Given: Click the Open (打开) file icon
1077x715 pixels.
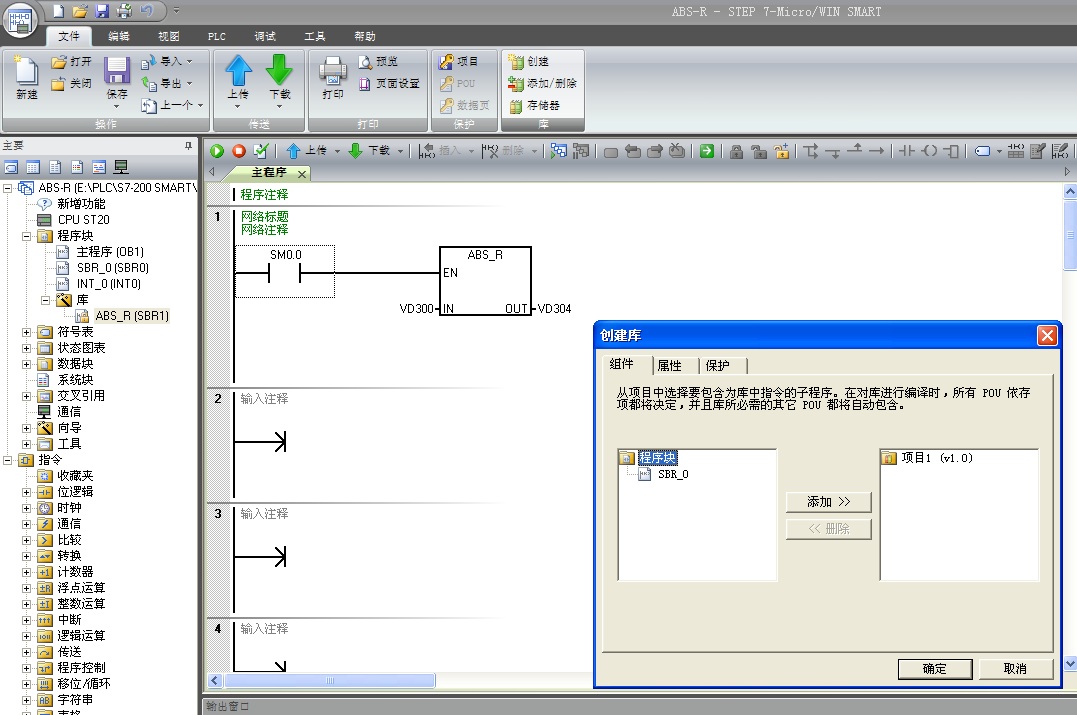Looking at the screenshot, I should pyautogui.click(x=71, y=61).
